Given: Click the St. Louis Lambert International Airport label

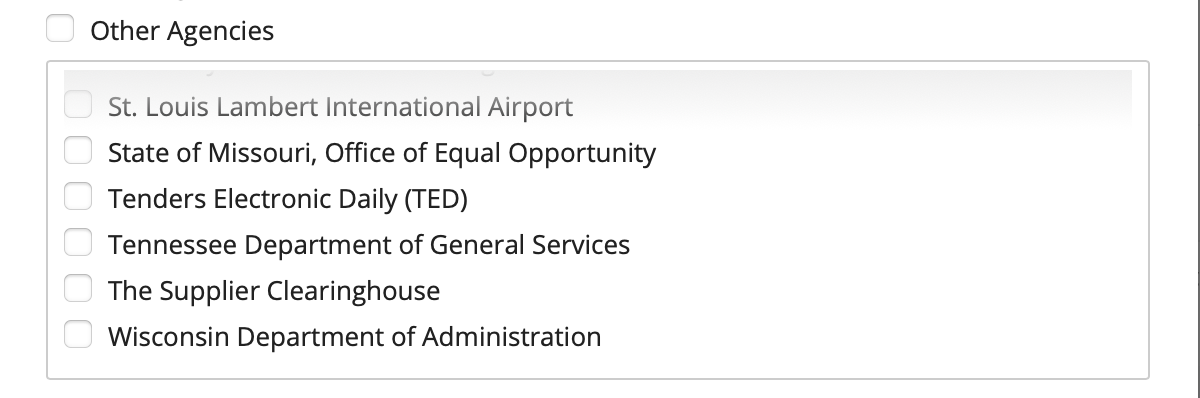Looking at the screenshot, I should [x=340, y=106].
